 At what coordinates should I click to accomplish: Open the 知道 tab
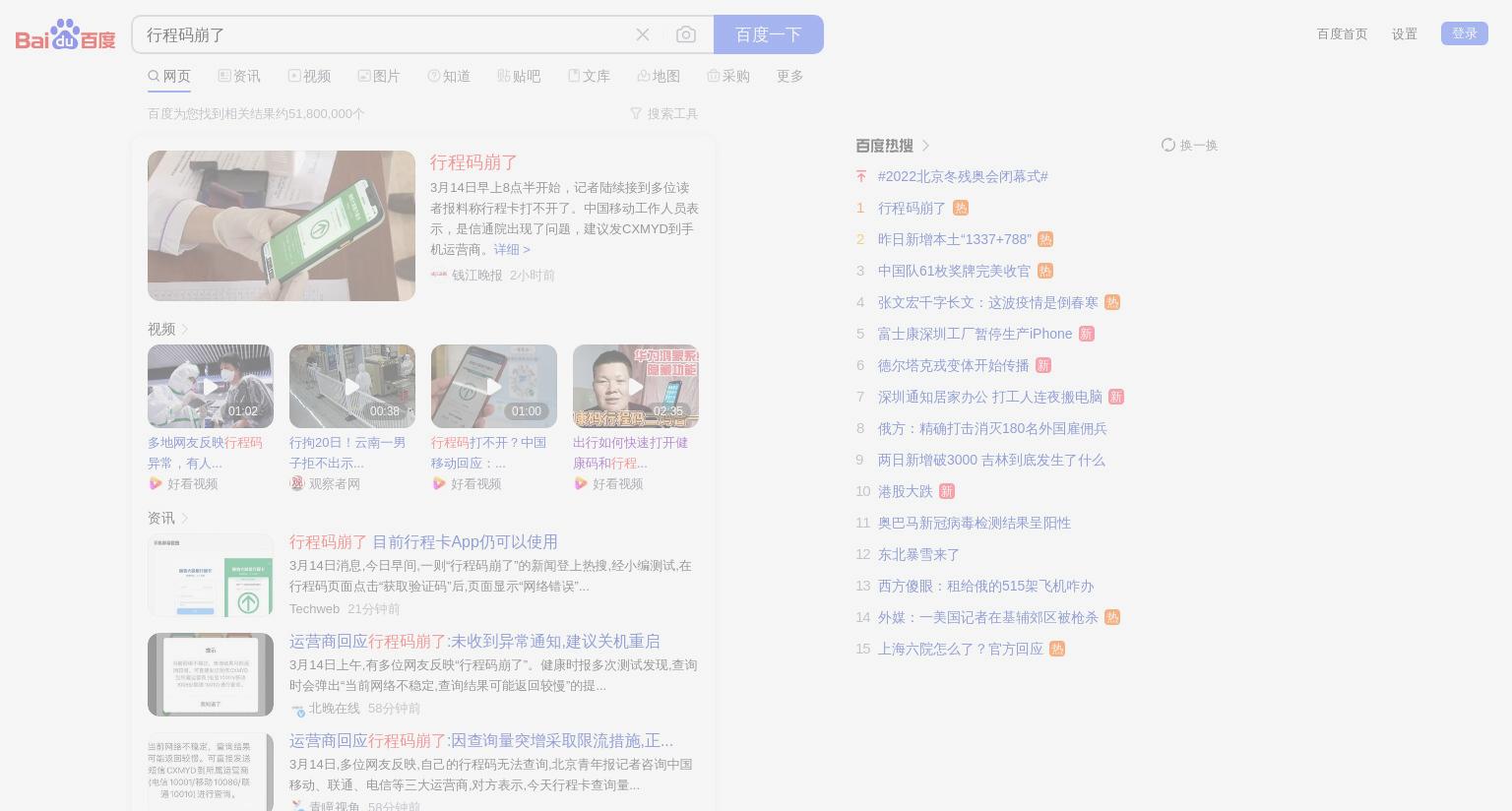coord(449,76)
